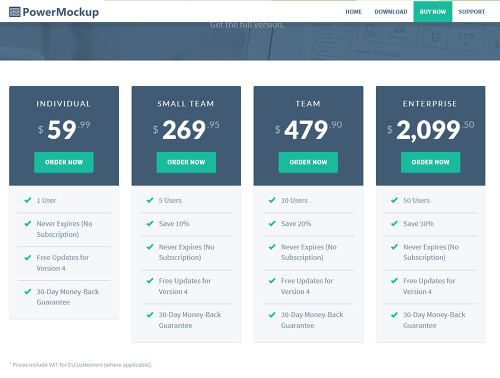Screen dimensions: 500x378
Task: Click Team plan's 'Never Expires' checkmark
Action: point(272,247)
